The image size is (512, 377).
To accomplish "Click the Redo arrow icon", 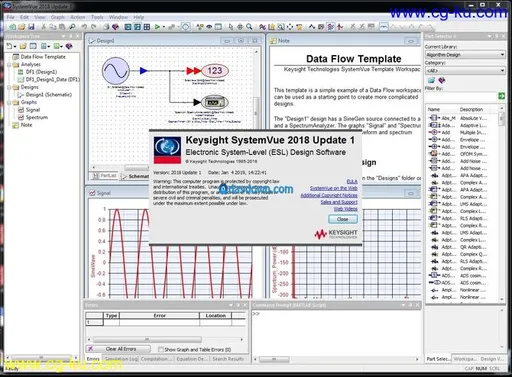I will pyautogui.click(x=94, y=27).
